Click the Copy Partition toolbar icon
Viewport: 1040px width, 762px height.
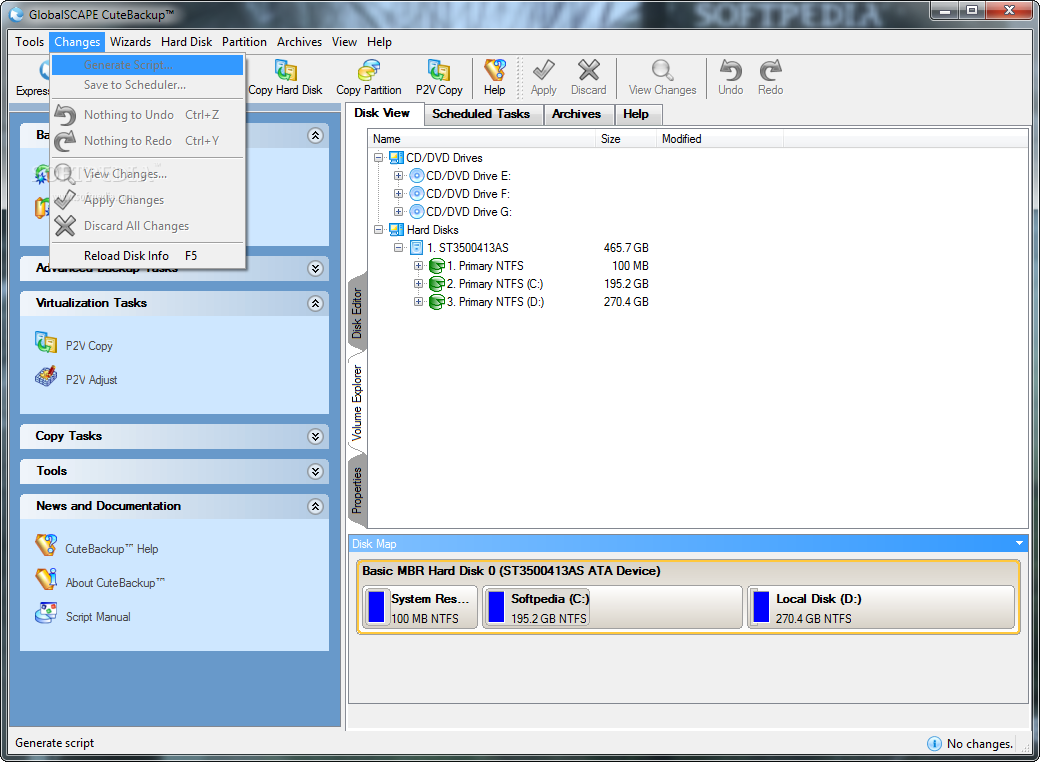[369, 70]
